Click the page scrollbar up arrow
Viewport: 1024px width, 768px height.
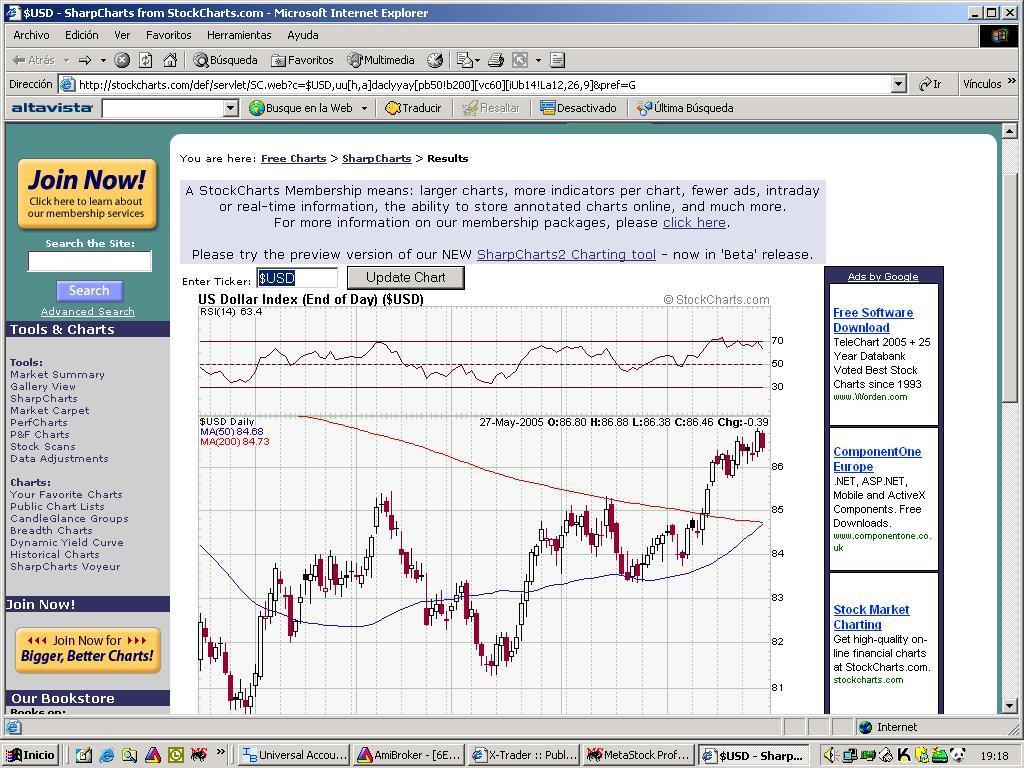pos(1009,132)
